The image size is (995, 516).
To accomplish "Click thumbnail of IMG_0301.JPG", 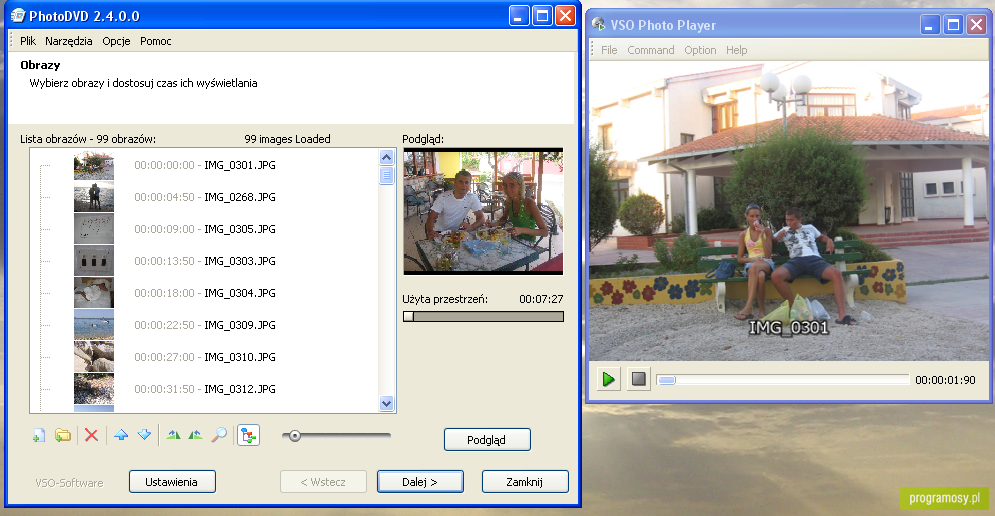I will coord(94,165).
